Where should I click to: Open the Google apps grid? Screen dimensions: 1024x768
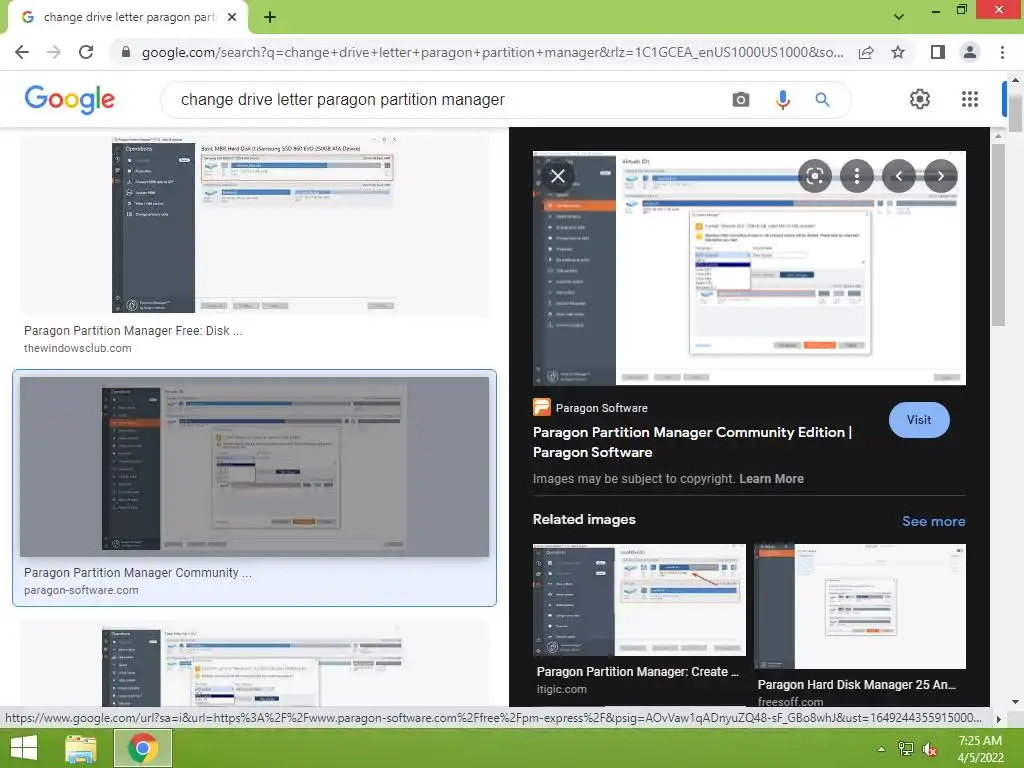tap(970, 99)
